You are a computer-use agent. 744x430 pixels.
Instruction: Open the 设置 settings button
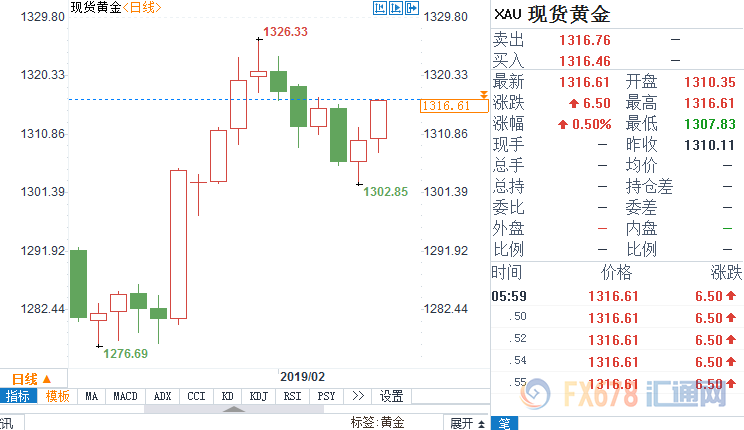[391, 396]
